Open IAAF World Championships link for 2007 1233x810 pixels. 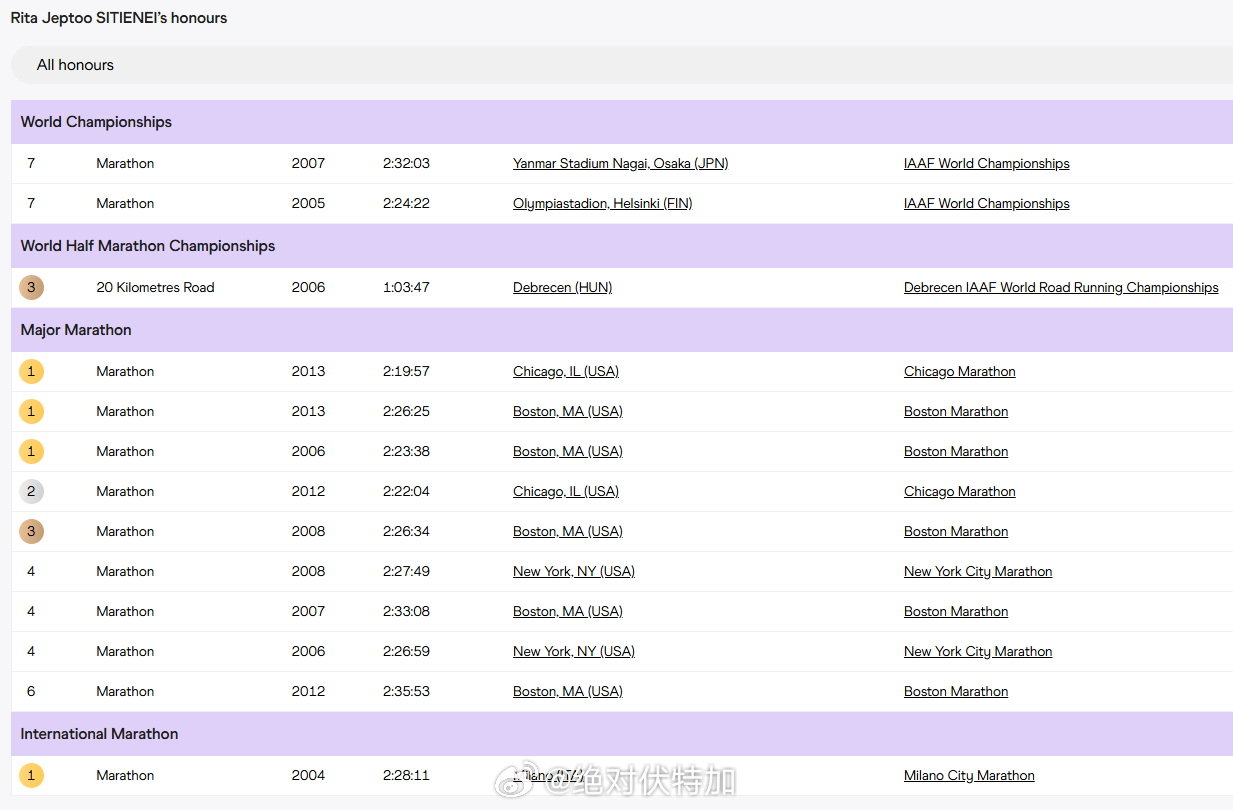coord(986,164)
